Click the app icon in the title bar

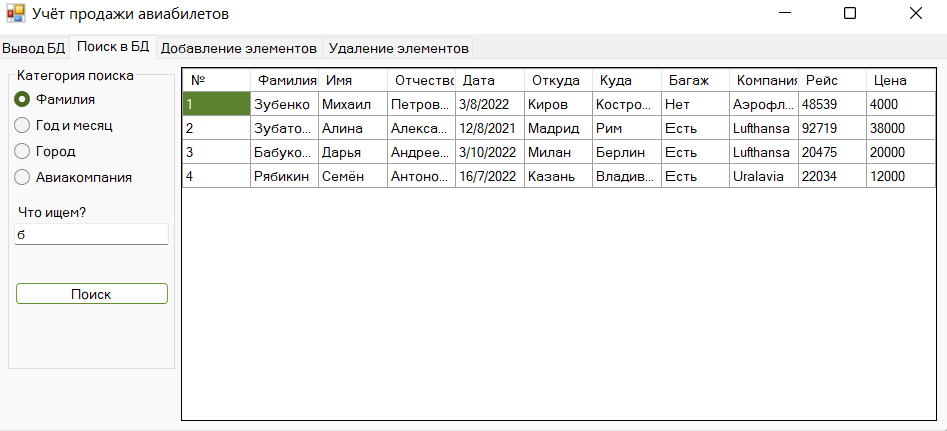coord(15,14)
